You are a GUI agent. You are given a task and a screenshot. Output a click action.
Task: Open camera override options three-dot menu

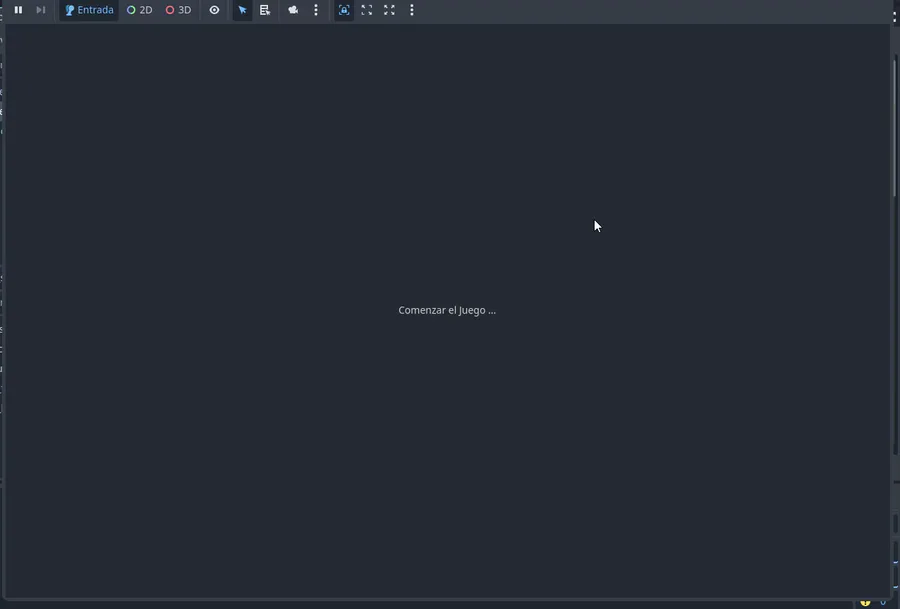316,10
